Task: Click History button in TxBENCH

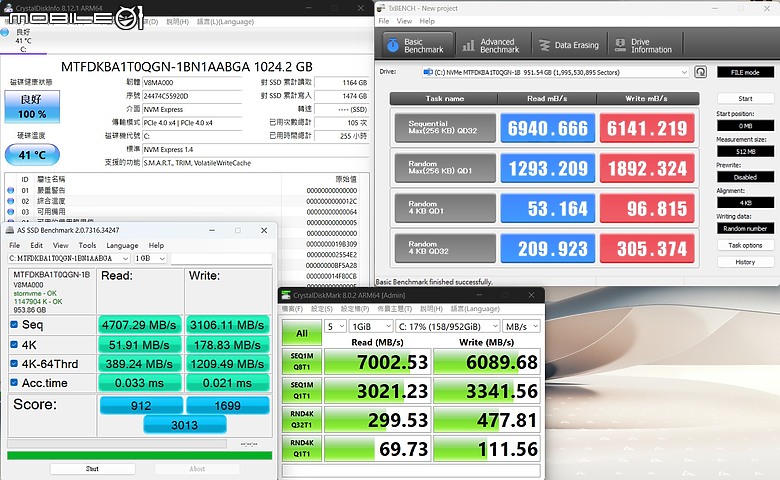Action: click(745, 262)
